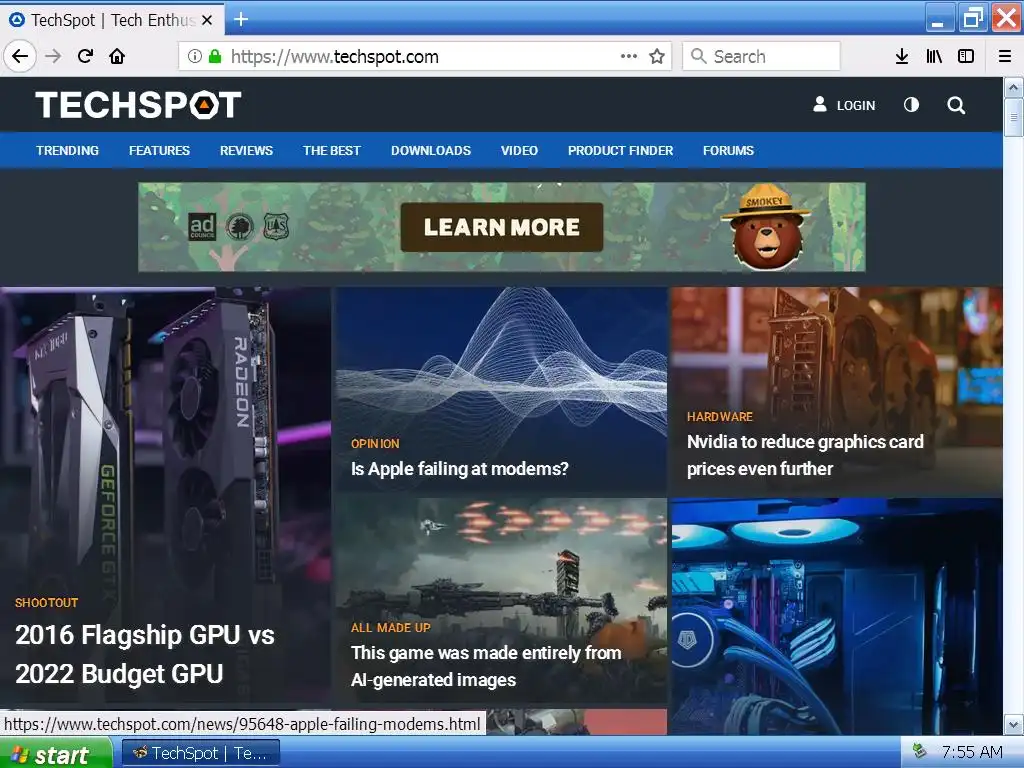Click Smokey Bear in the ad banner

click(765, 227)
